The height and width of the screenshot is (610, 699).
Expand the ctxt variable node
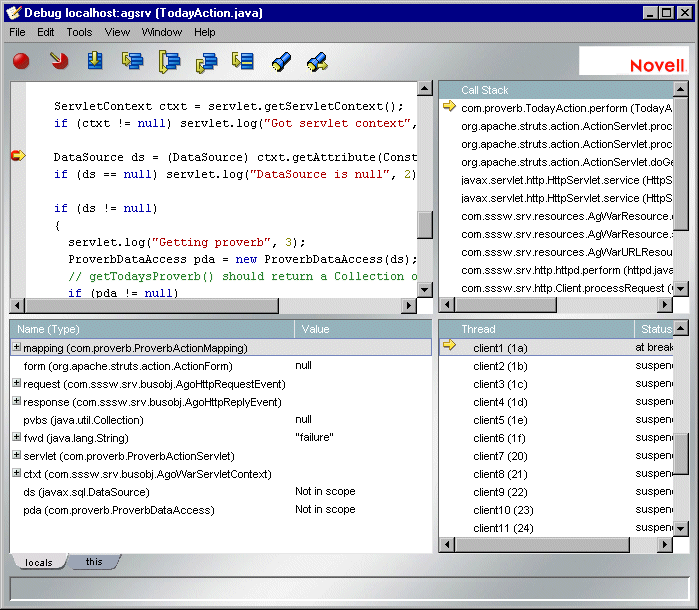(x=17, y=474)
